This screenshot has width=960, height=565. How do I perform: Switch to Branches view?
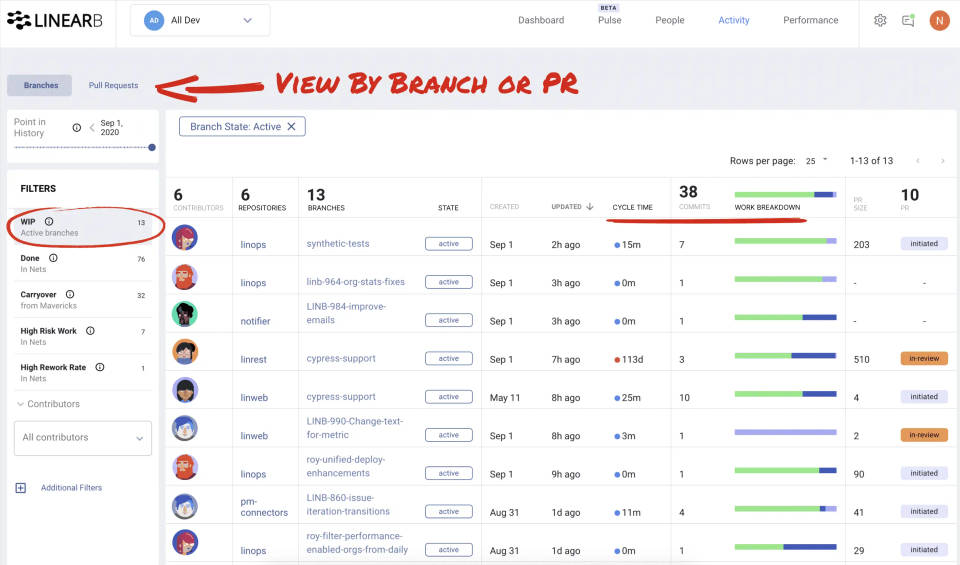[x=41, y=86]
